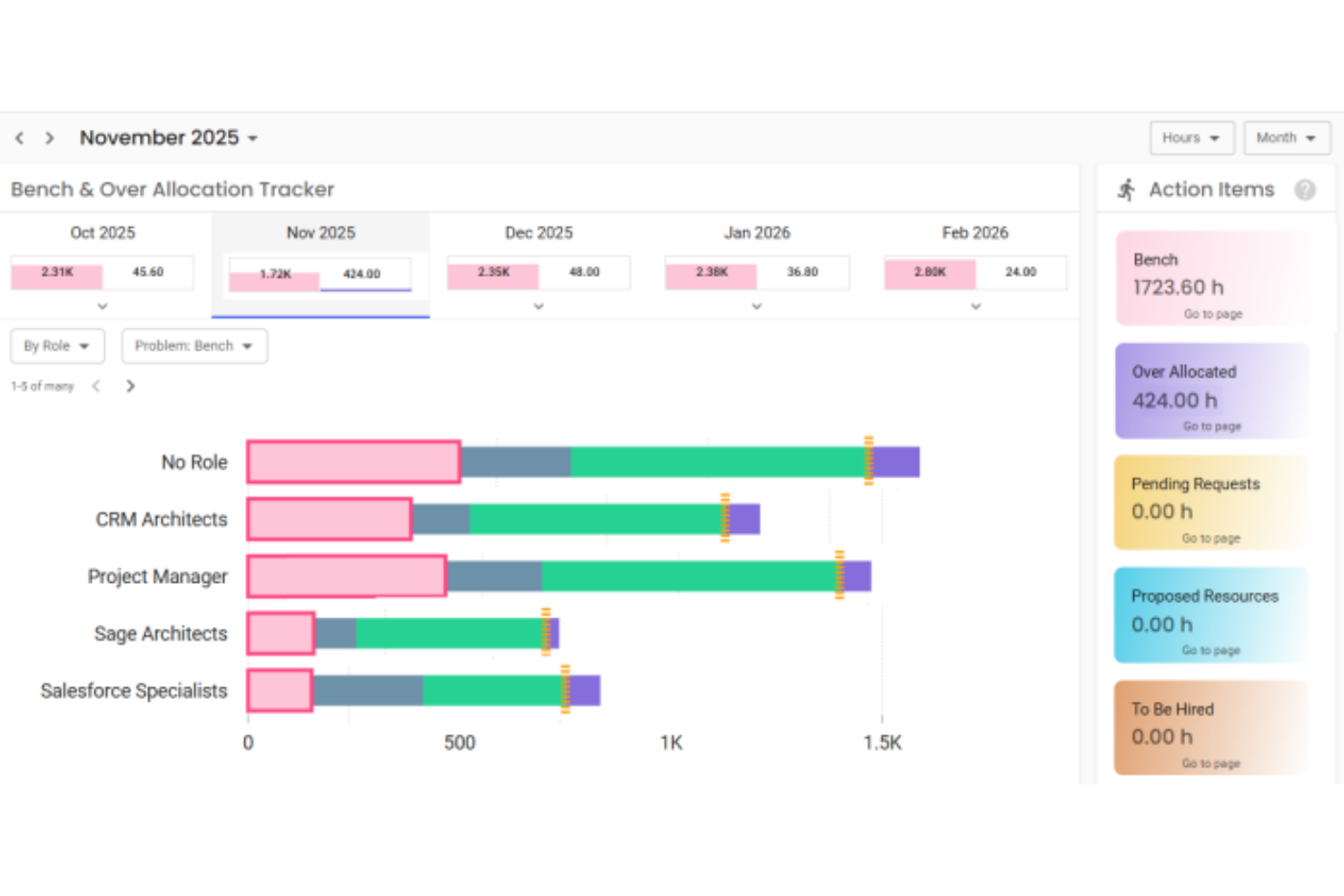Click the next month arrow icon

click(x=49, y=137)
